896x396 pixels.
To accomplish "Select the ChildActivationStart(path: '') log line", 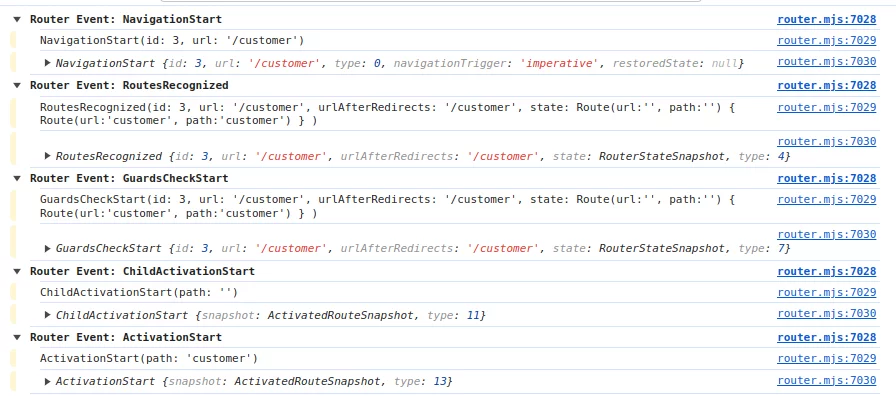I will pos(138,293).
